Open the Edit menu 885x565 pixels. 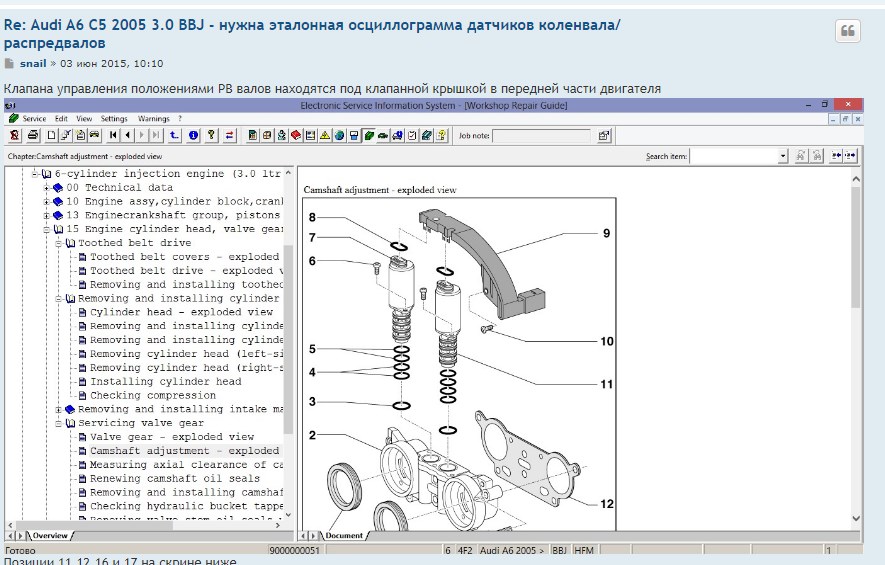pos(61,119)
